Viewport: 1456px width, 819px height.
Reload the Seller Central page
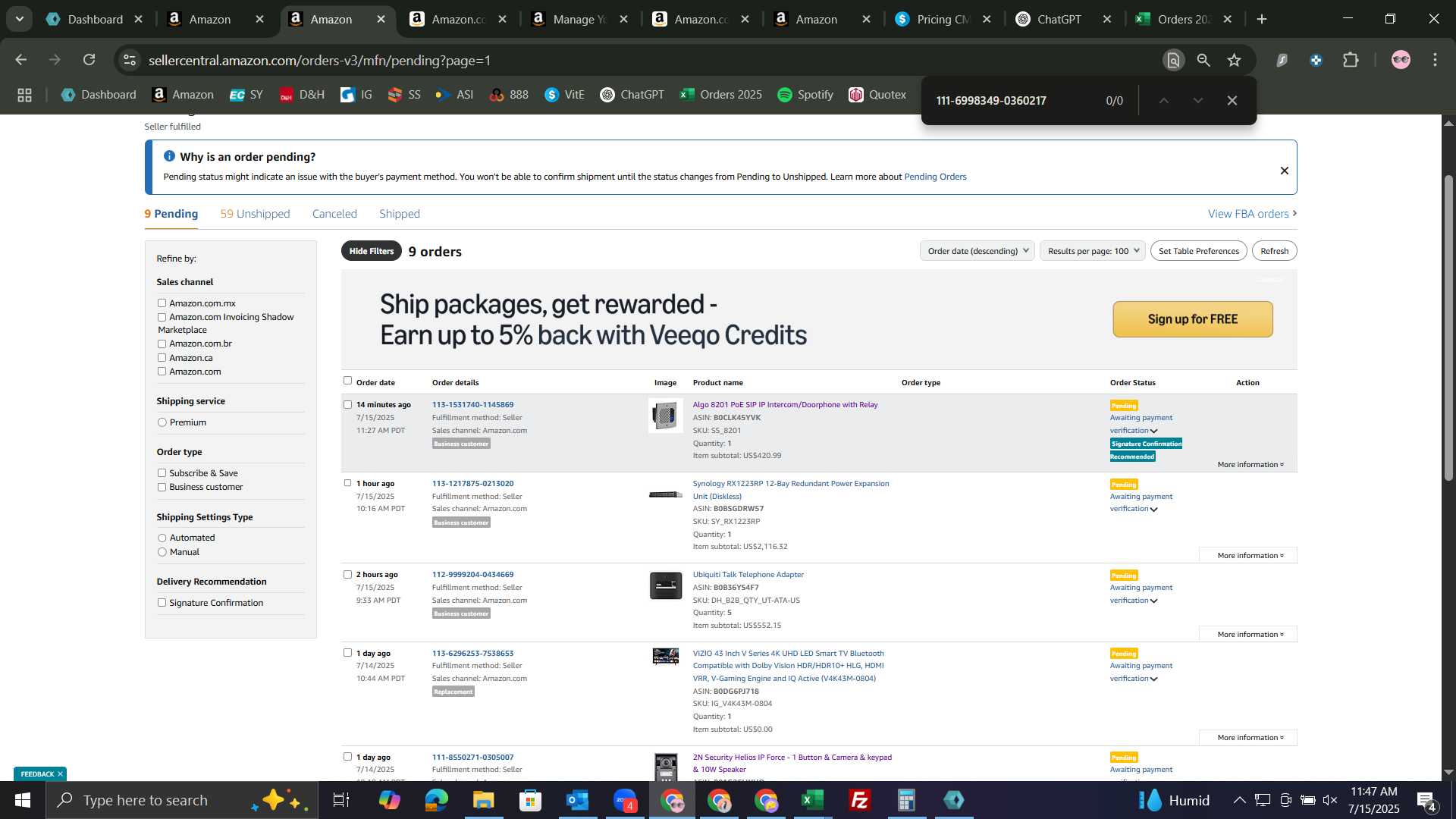[89, 60]
